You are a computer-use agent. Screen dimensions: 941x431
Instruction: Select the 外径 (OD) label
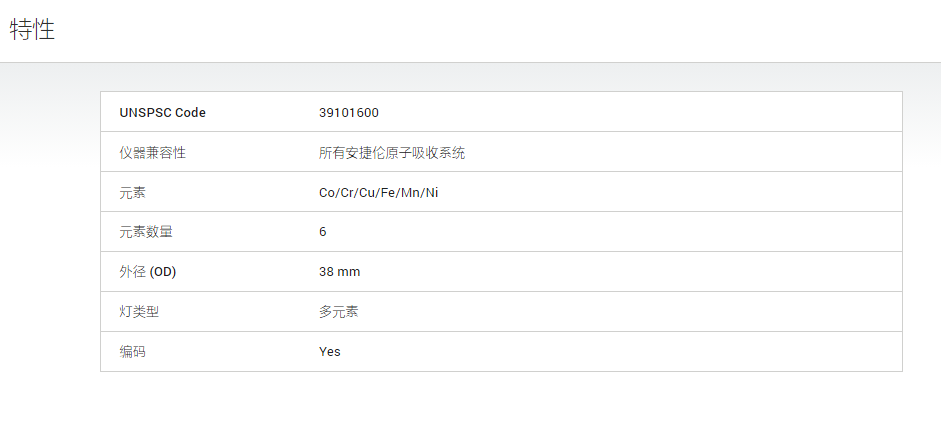click(148, 272)
